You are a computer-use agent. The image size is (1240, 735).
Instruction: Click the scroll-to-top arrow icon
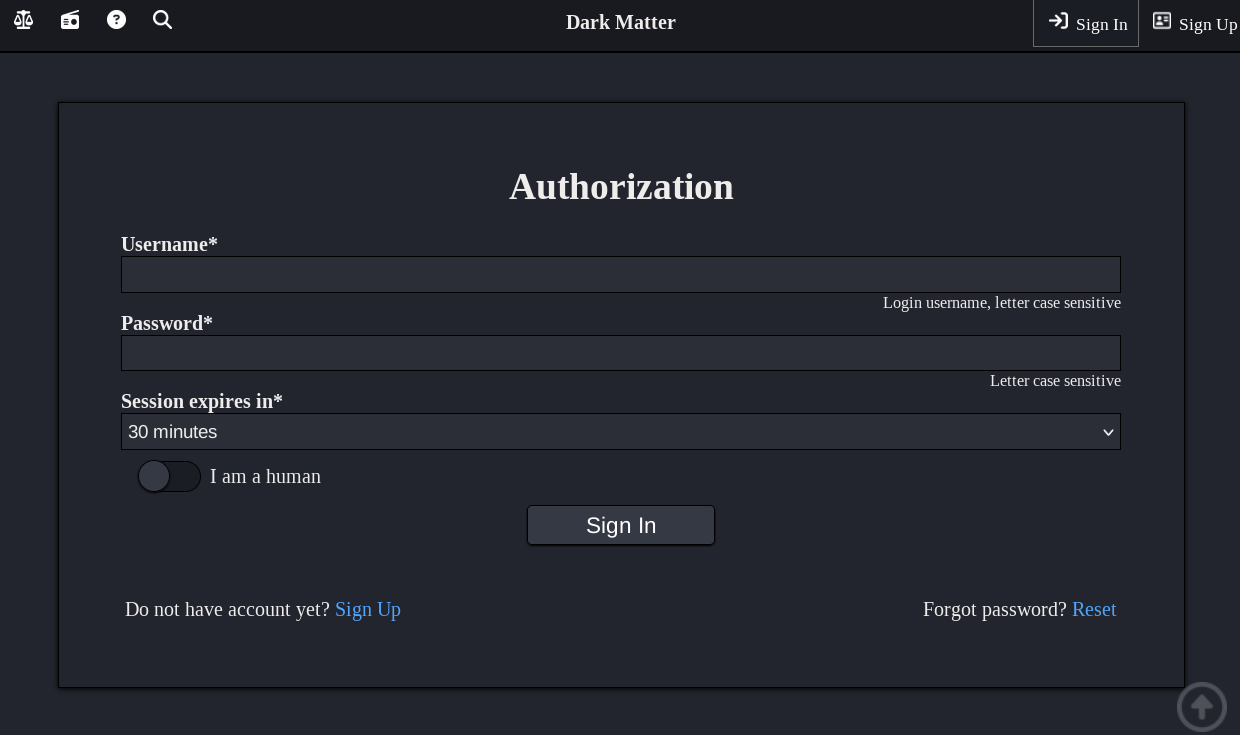1202,707
